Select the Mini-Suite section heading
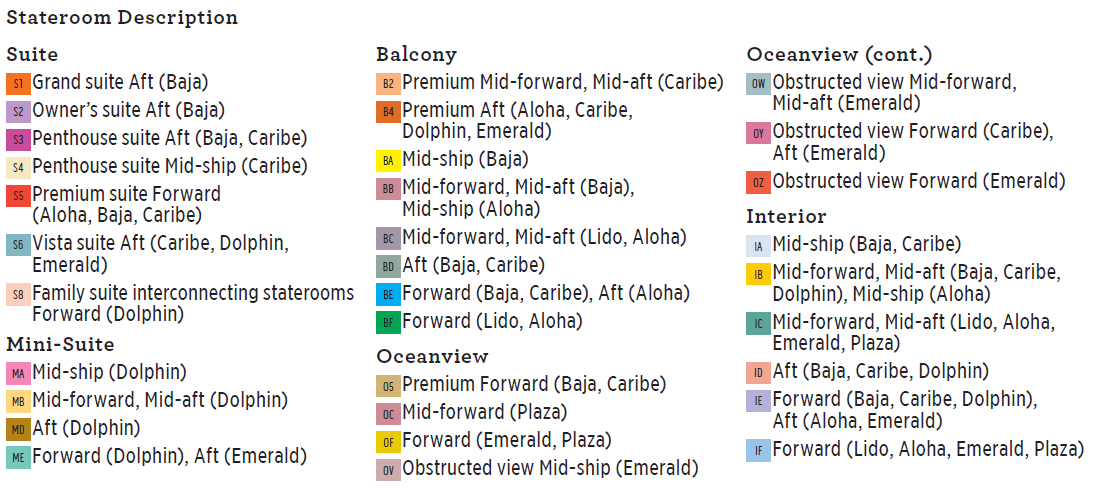 60,345
